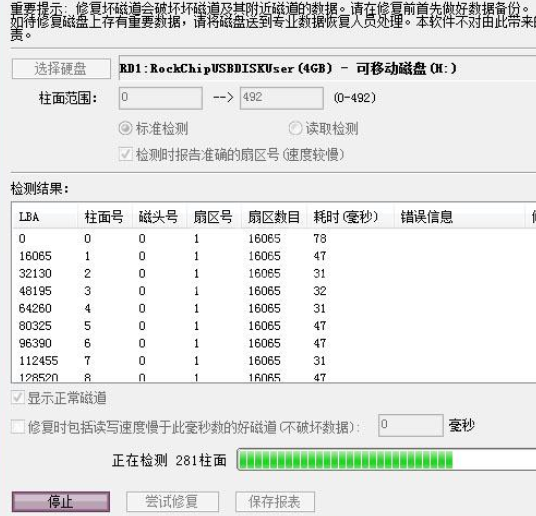Select the row with LBA 32130
Image resolution: width=536 pixels, height=516 pixels.
click(x=273, y=273)
